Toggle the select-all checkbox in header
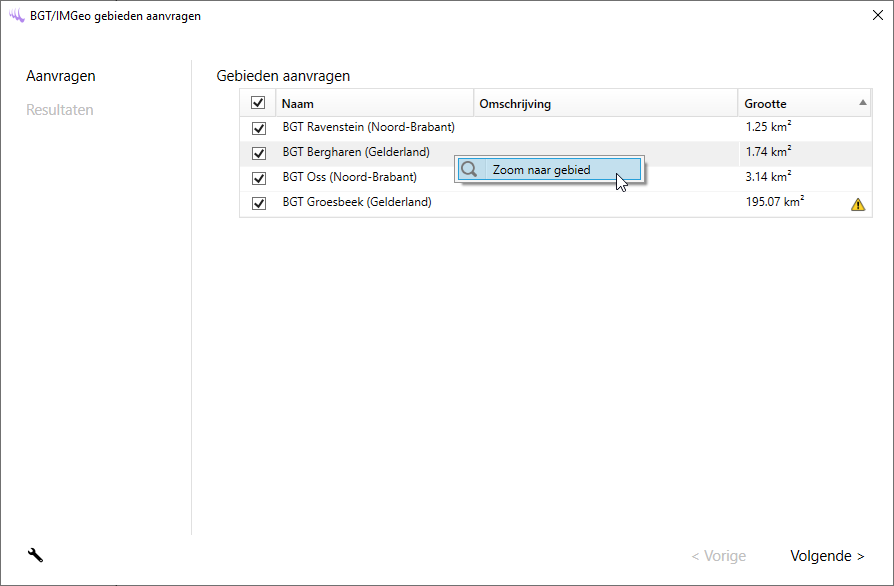The width and height of the screenshot is (894, 586). (x=258, y=103)
